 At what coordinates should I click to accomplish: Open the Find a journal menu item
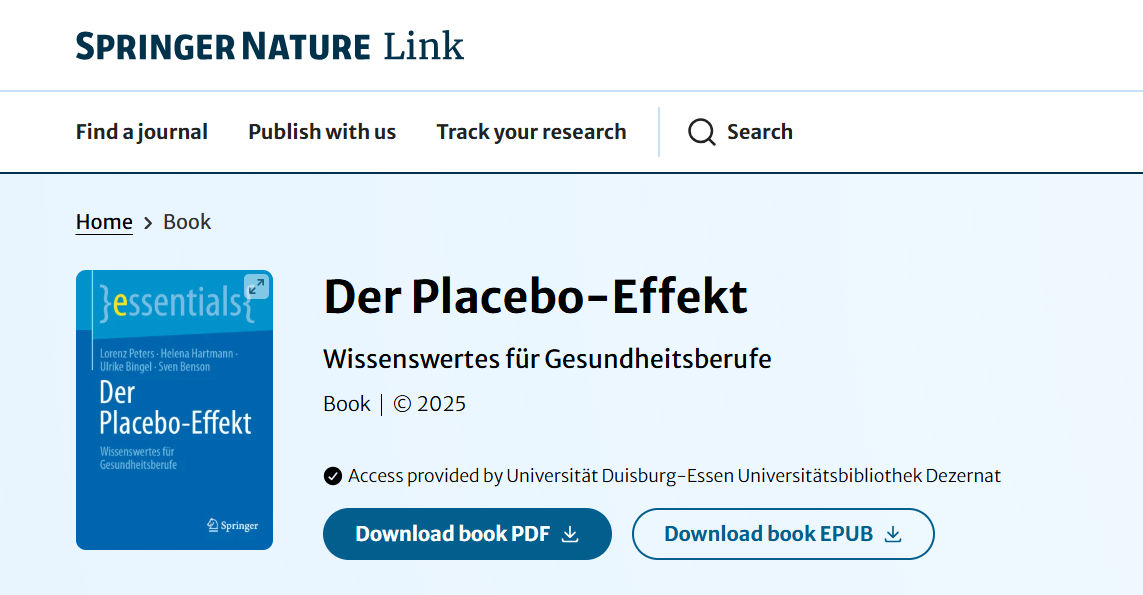[142, 132]
